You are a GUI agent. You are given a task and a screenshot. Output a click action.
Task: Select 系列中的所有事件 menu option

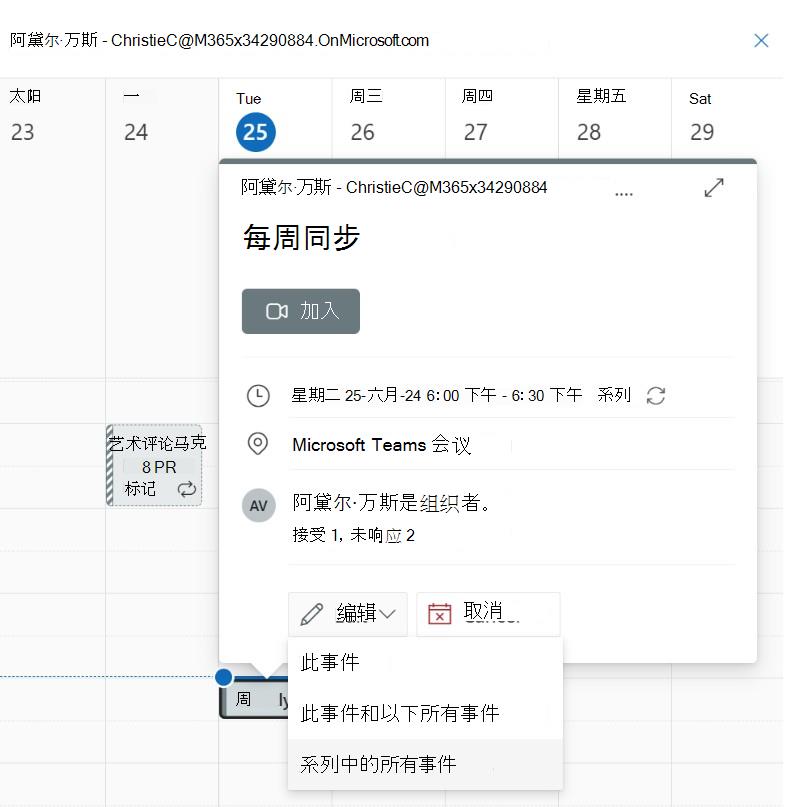pyautogui.click(x=425, y=764)
